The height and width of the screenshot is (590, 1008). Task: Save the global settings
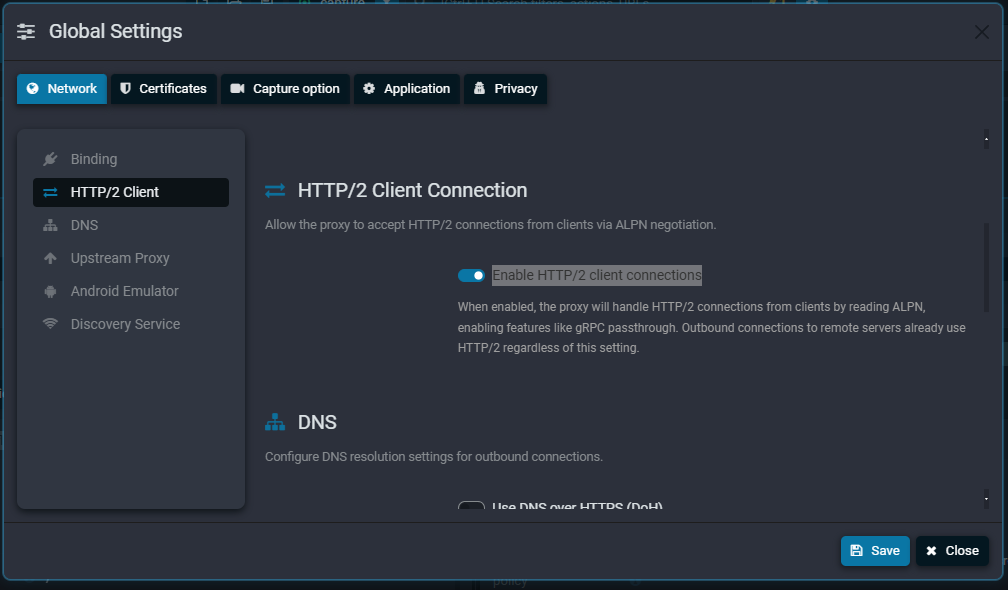click(874, 550)
